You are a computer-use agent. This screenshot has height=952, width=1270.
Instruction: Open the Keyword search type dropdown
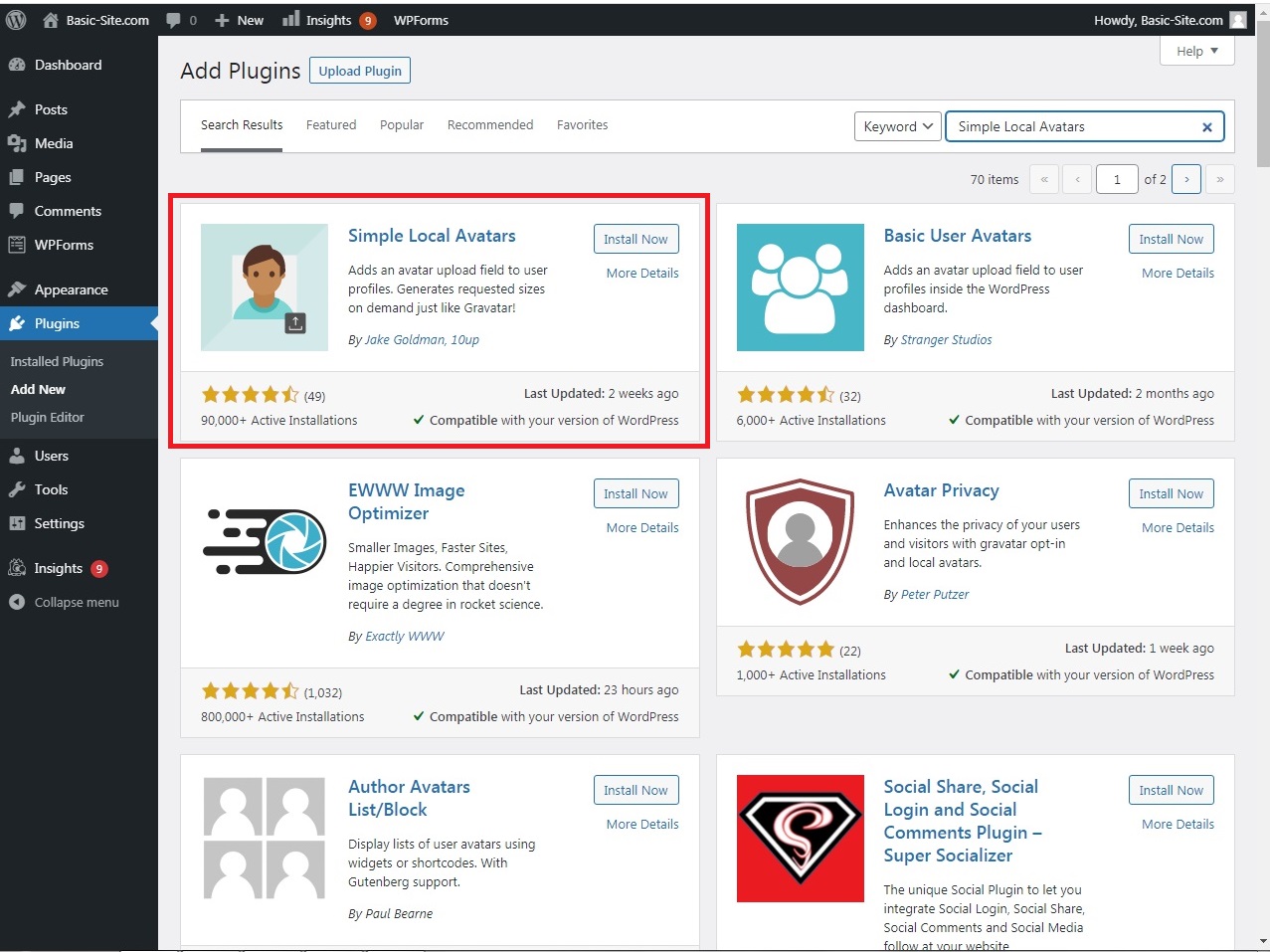point(897,126)
